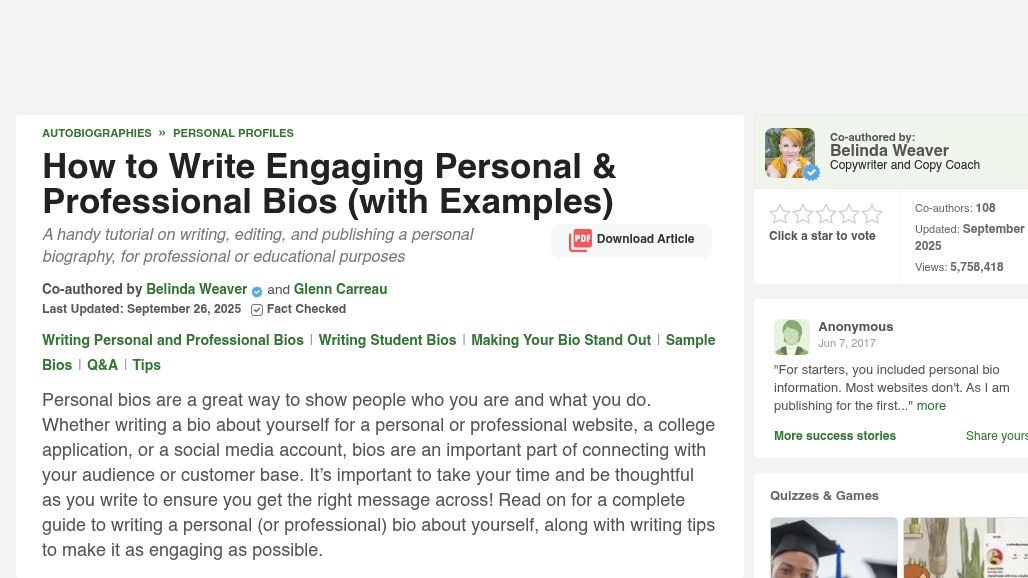Click the PDF icon beside Download Article
Screen dimensions: 1028x578
pos(580,240)
